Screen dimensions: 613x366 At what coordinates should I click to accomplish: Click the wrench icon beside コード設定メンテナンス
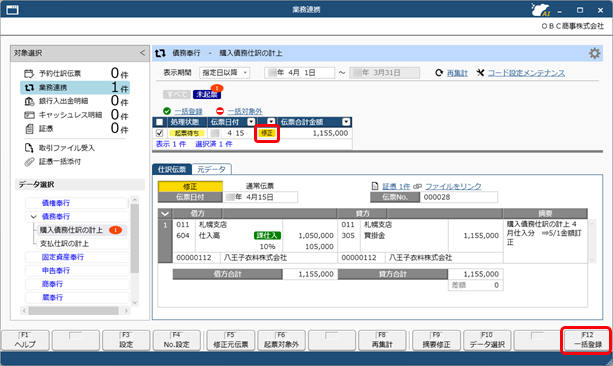pyautogui.click(x=480, y=73)
